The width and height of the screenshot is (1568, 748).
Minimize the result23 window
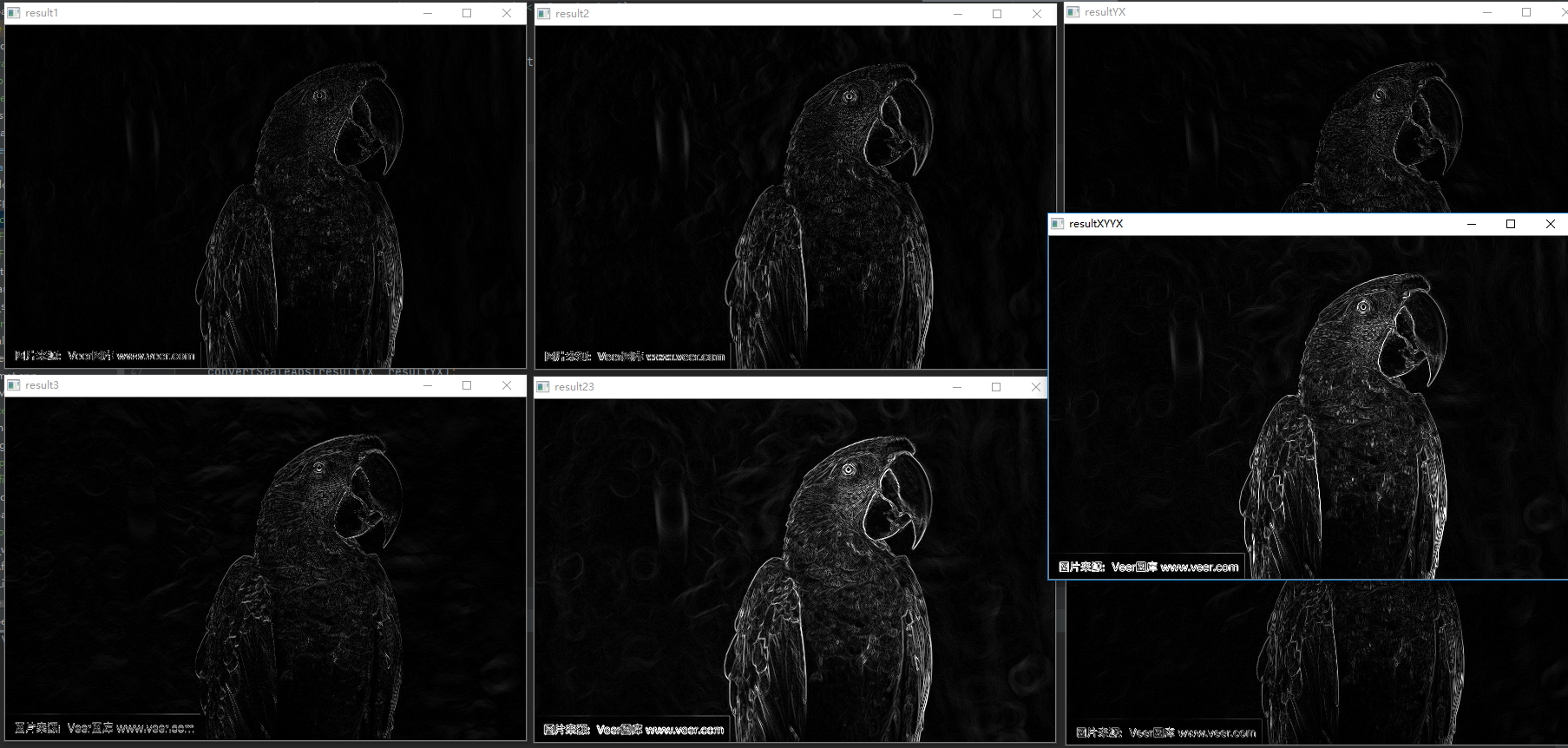(957, 387)
